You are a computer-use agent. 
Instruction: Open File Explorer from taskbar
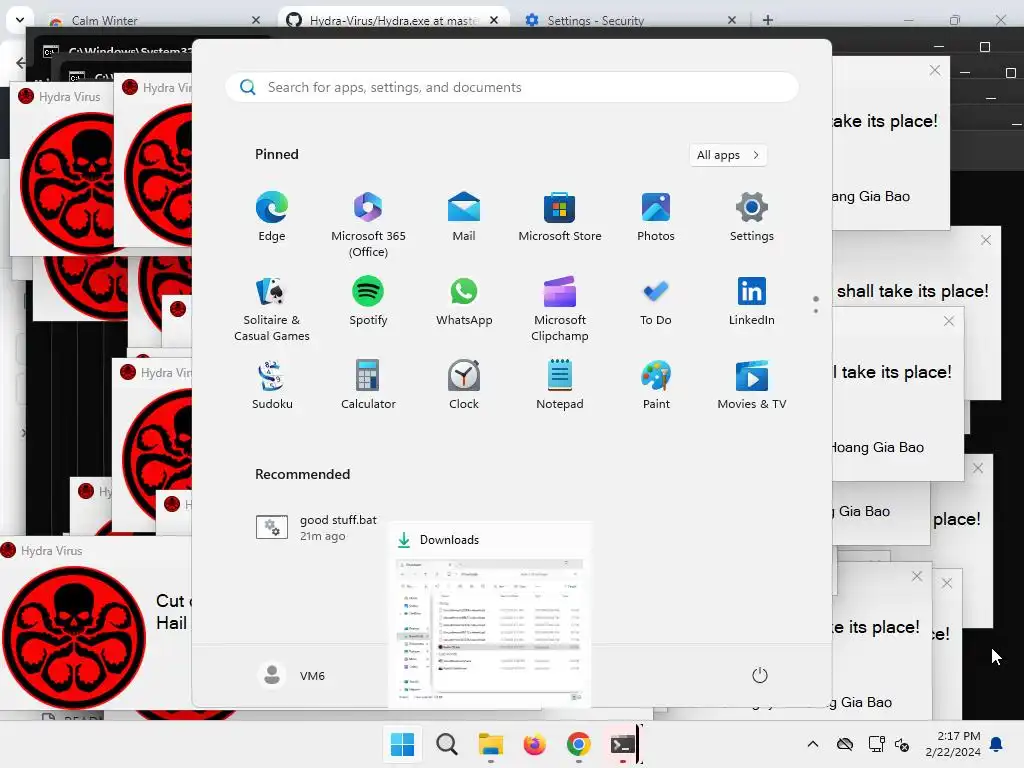click(x=490, y=744)
